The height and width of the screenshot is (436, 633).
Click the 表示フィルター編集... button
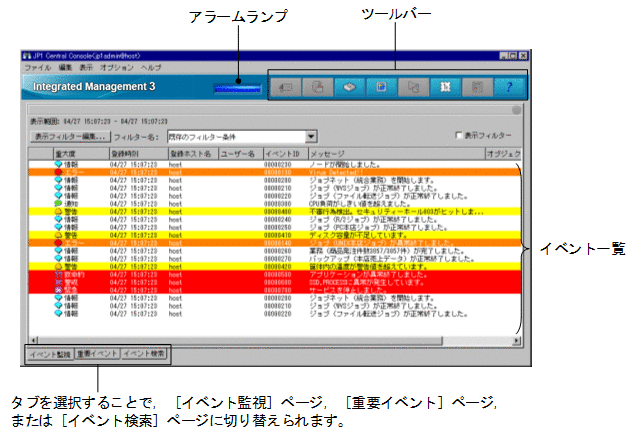click(x=70, y=137)
